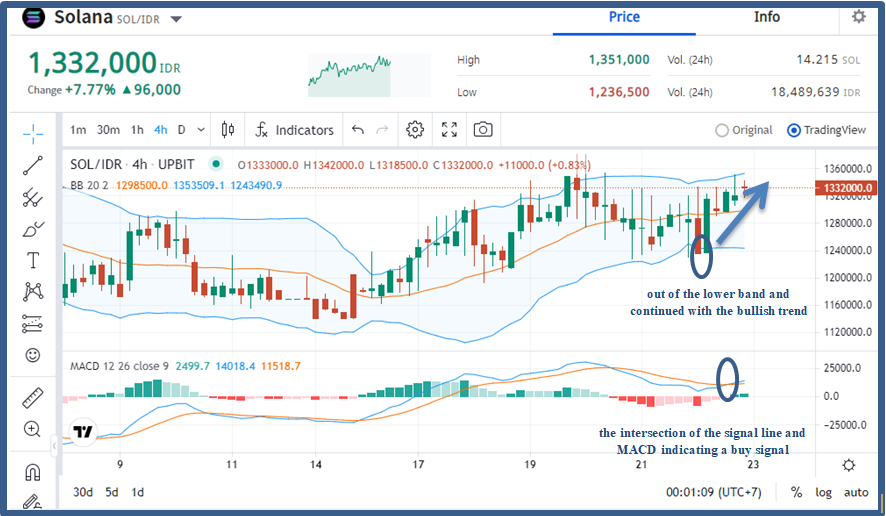
Task: Set 1h timeframe
Action: pos(137,130)
